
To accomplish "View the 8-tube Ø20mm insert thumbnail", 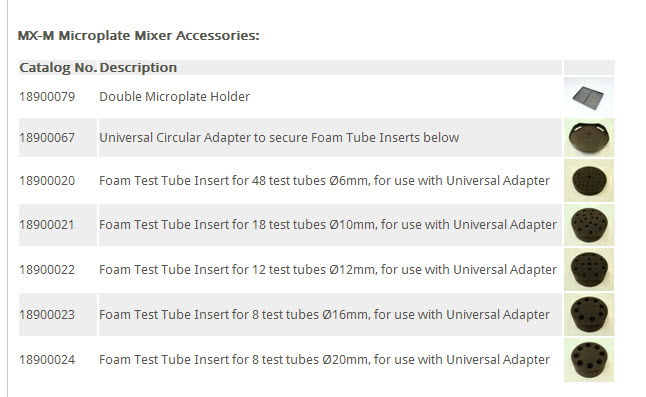I will pos(589,360).
